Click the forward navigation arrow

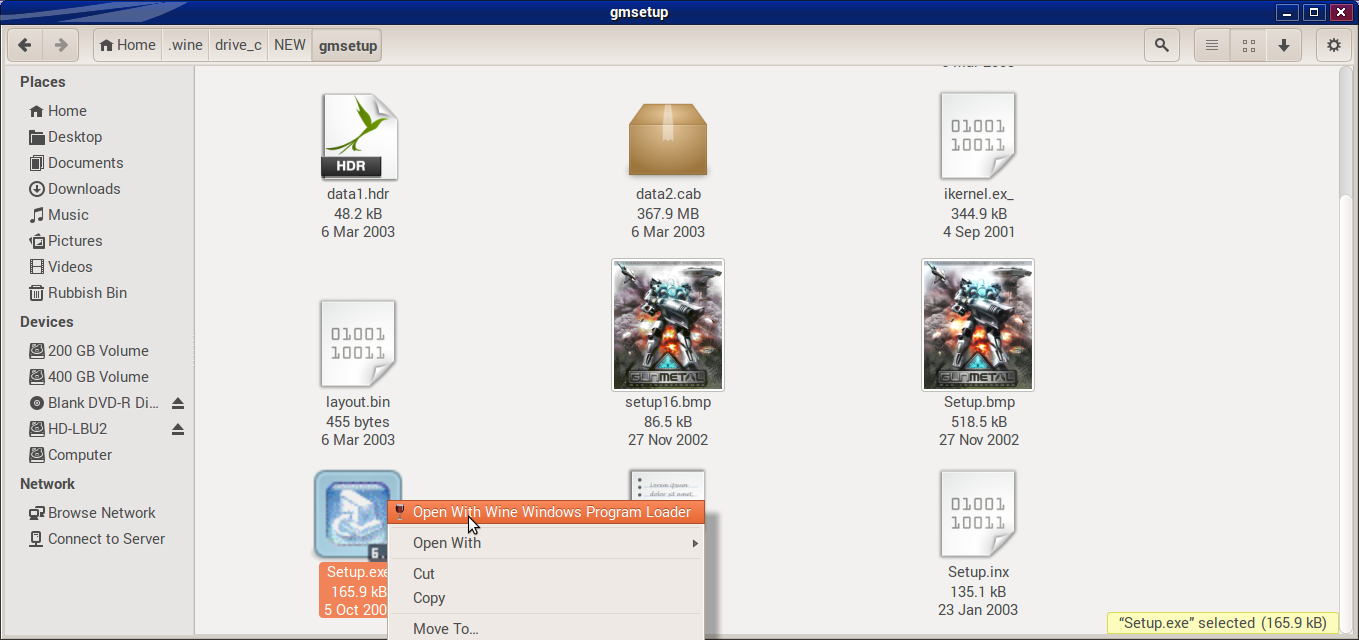[61, 45]
